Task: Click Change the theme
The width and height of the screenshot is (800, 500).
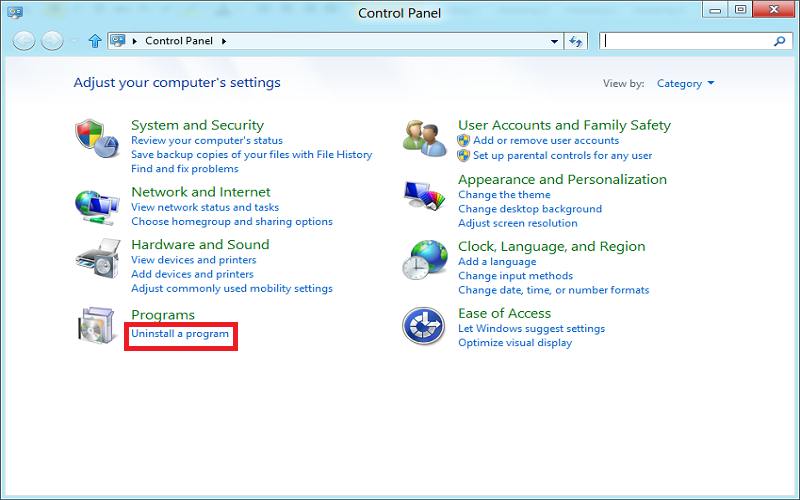Action: (504, 194)
